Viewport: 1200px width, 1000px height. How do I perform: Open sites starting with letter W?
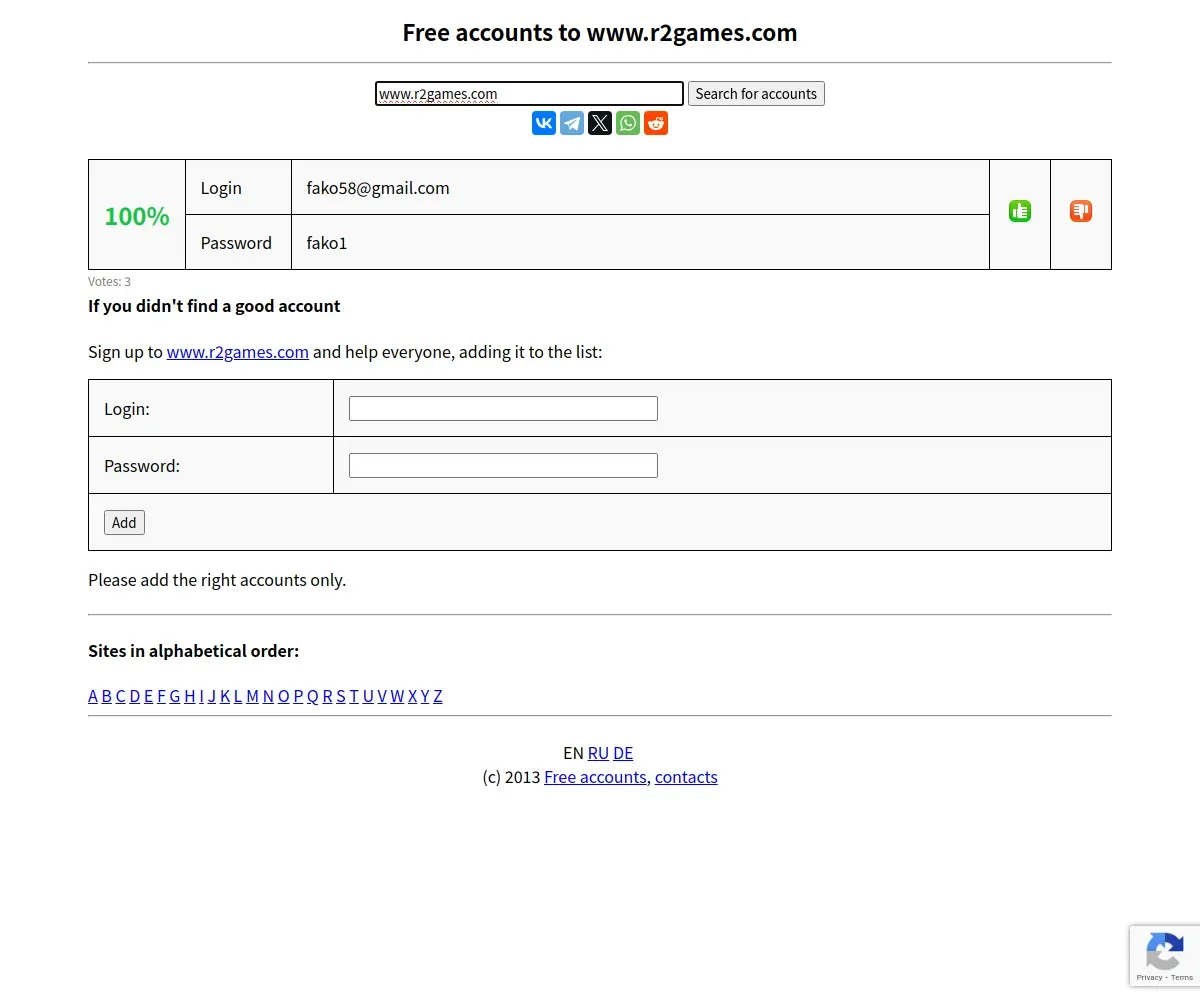397,696
